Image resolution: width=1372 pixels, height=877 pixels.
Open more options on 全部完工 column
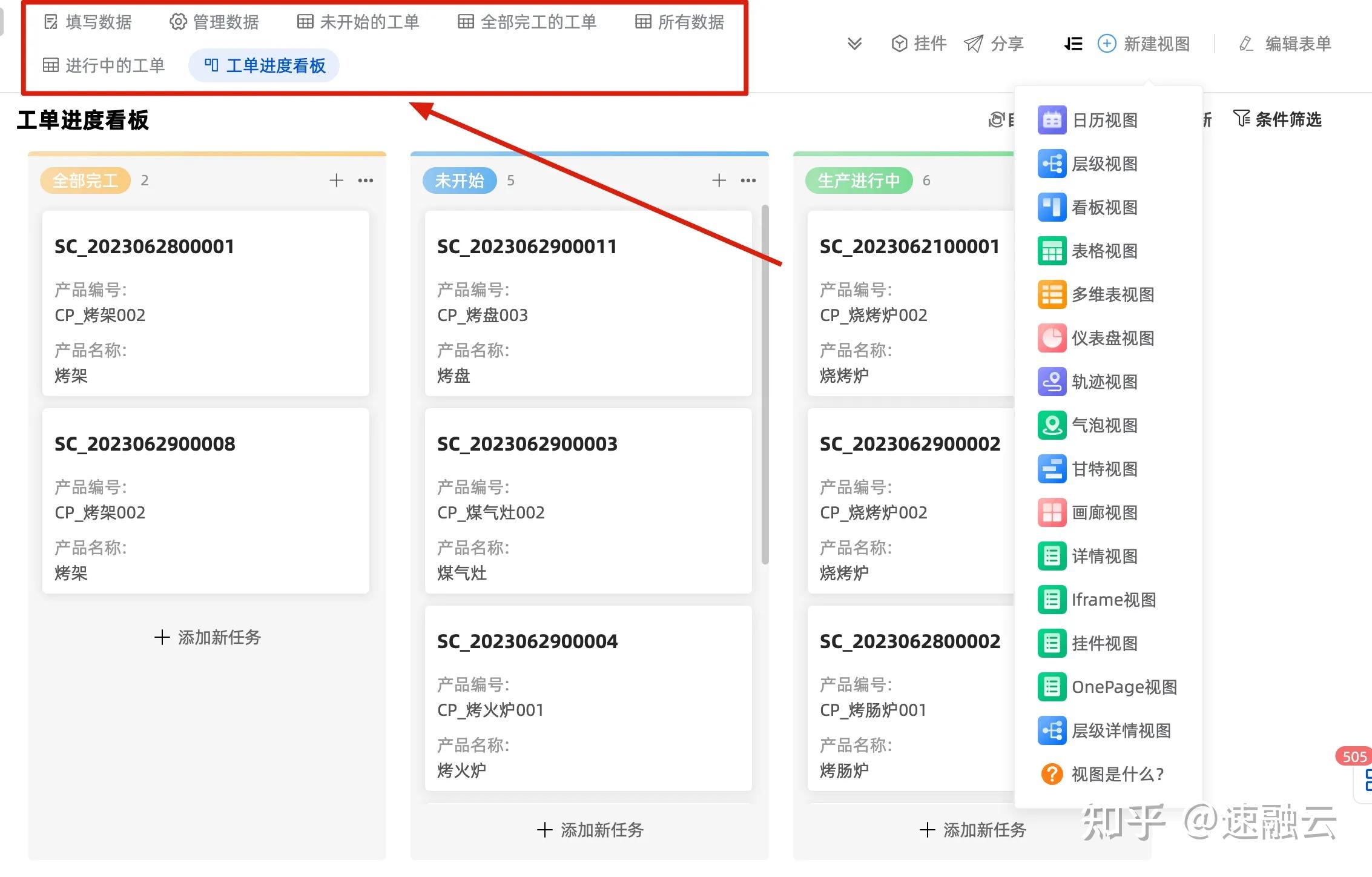(366, 180)
